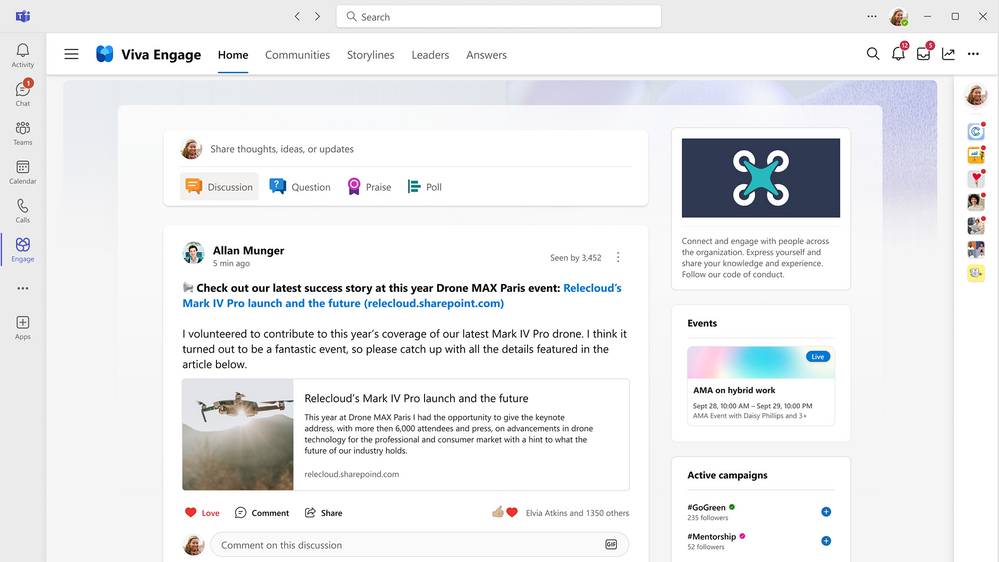The height and width of the screenshot is (562, 999).
Task: Switch to the Communities tab
Action: coord(297,55)
